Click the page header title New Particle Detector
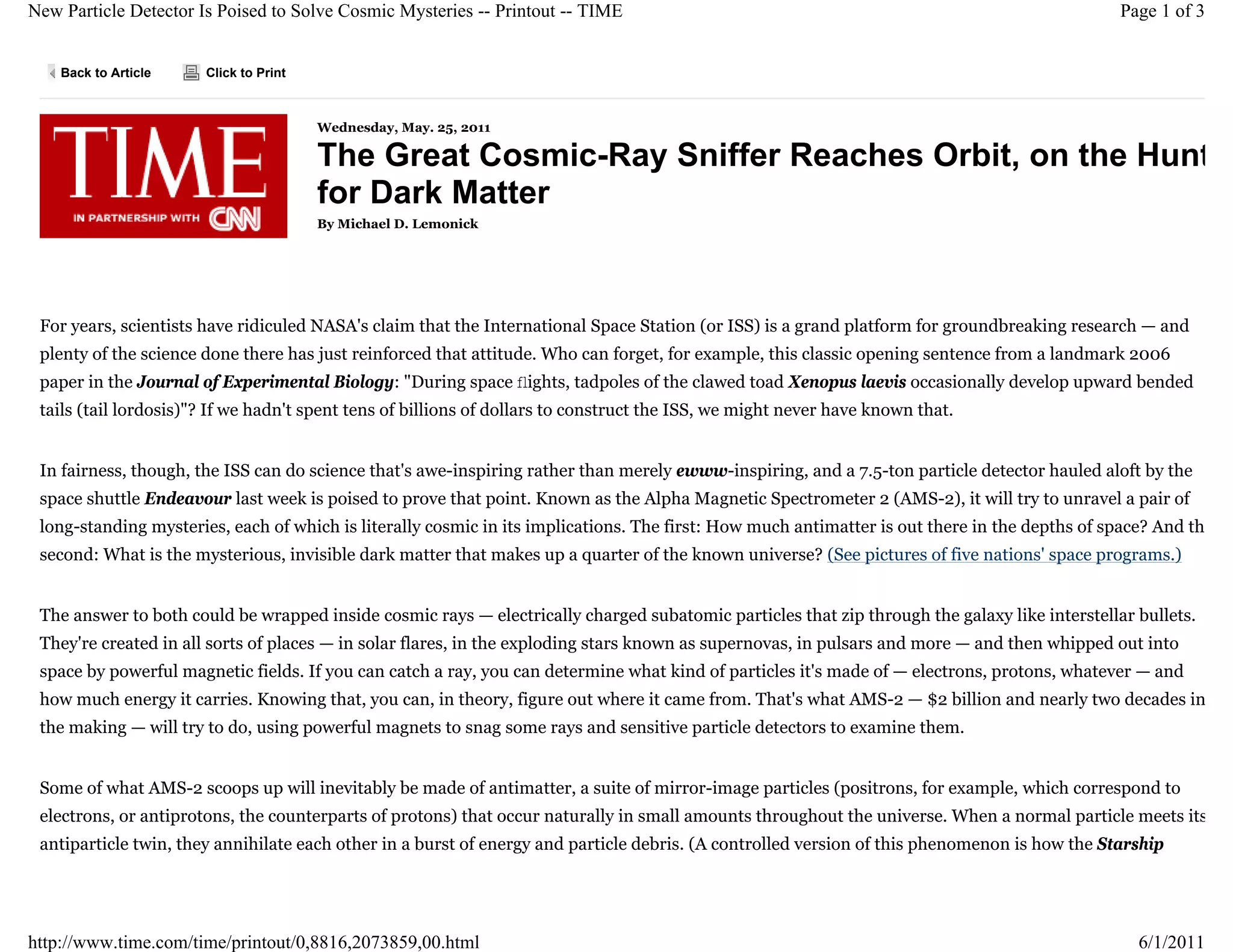 point(325,11)
